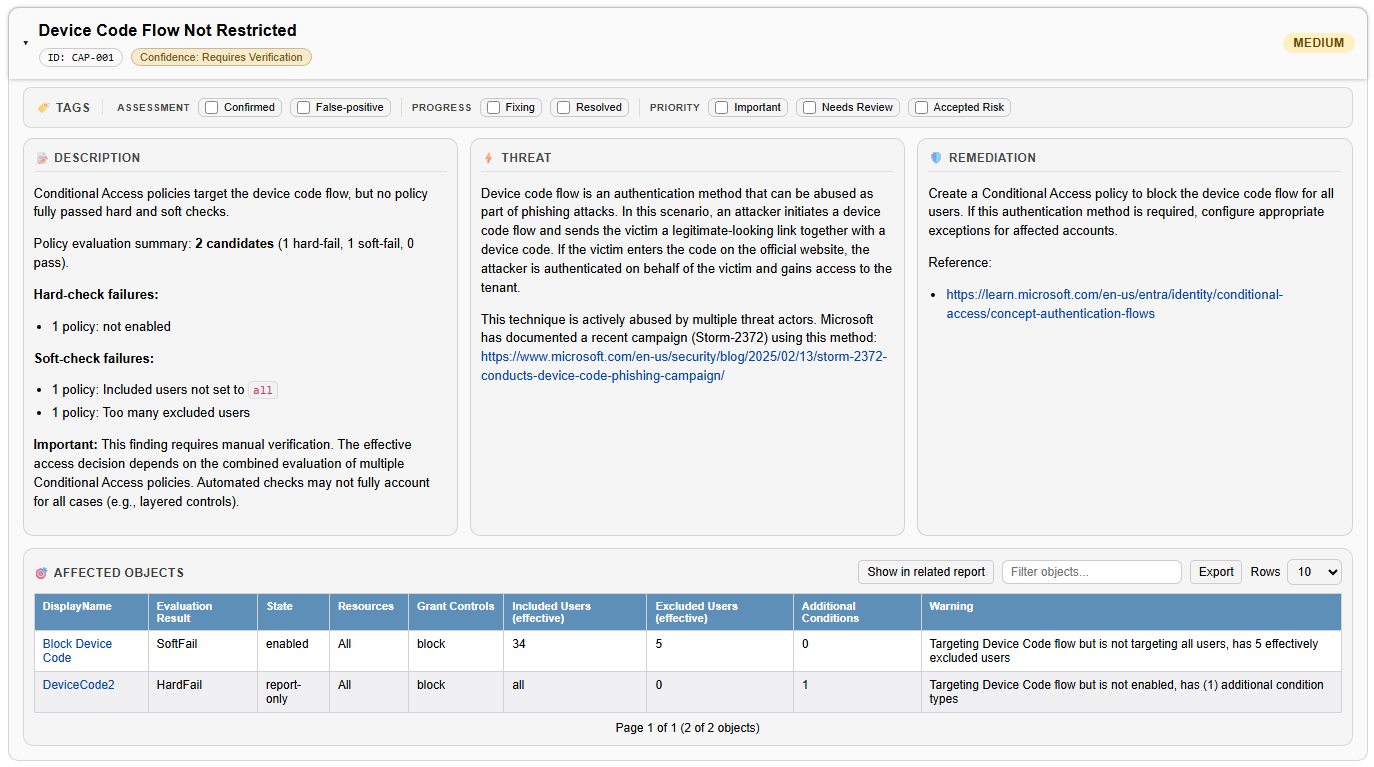Check the Resolved progress checkbox
Viewport: 1374px width, 767px height.
click(564, 108)
